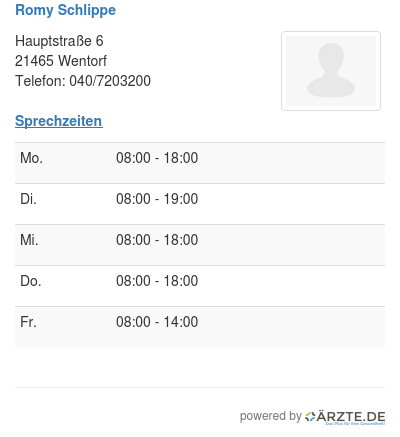The image size is (400, 437).
Task: Select the Fr. row label
Action: point(28,322)
